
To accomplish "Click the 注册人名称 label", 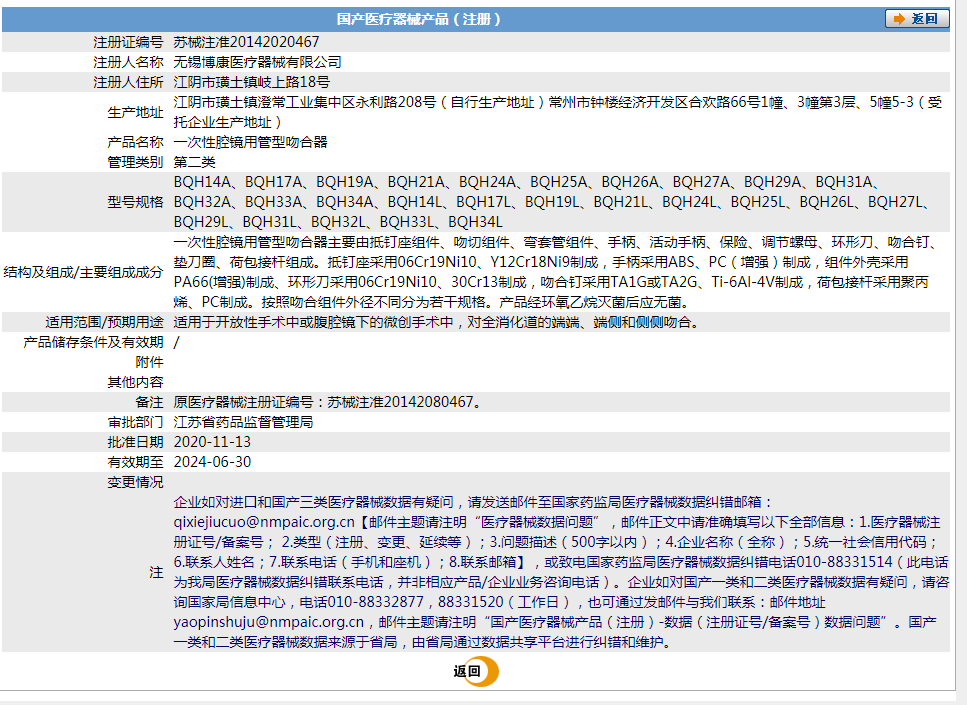I will (x=128, y=62).
